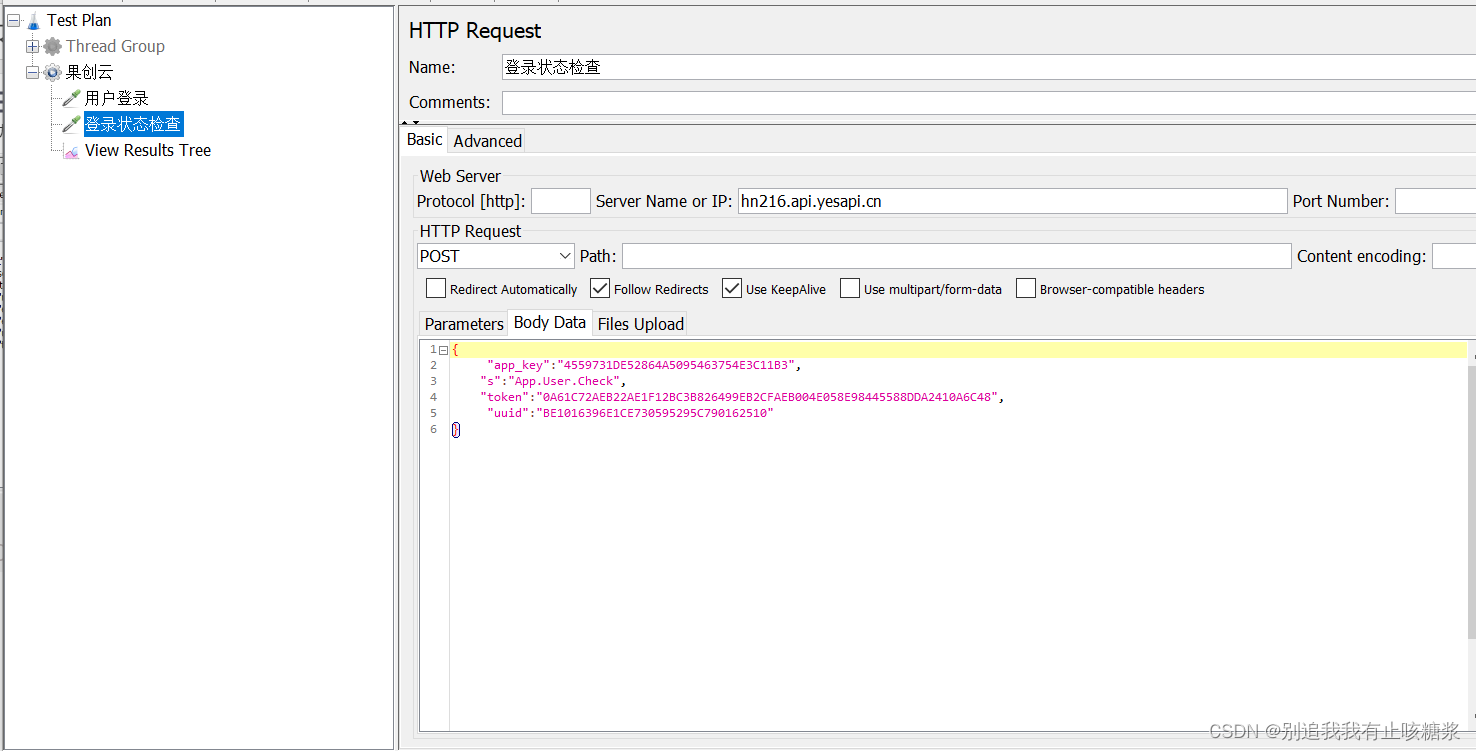Click the Content encoding field
The height and width of the screenshot is (751, 1476).
[1454, 256]
